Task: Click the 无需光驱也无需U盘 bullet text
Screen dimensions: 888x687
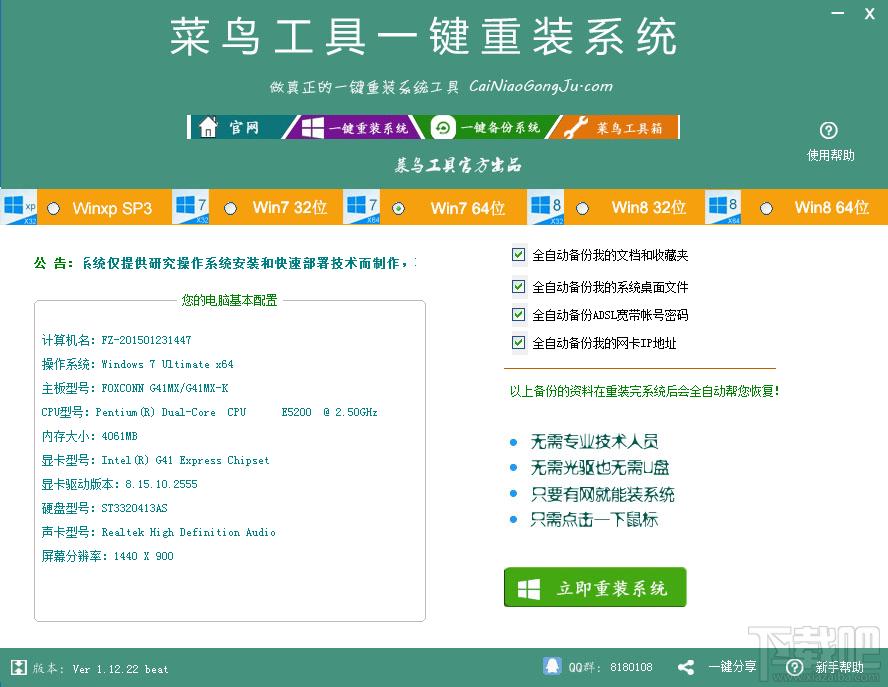Action: click(600, 467)
